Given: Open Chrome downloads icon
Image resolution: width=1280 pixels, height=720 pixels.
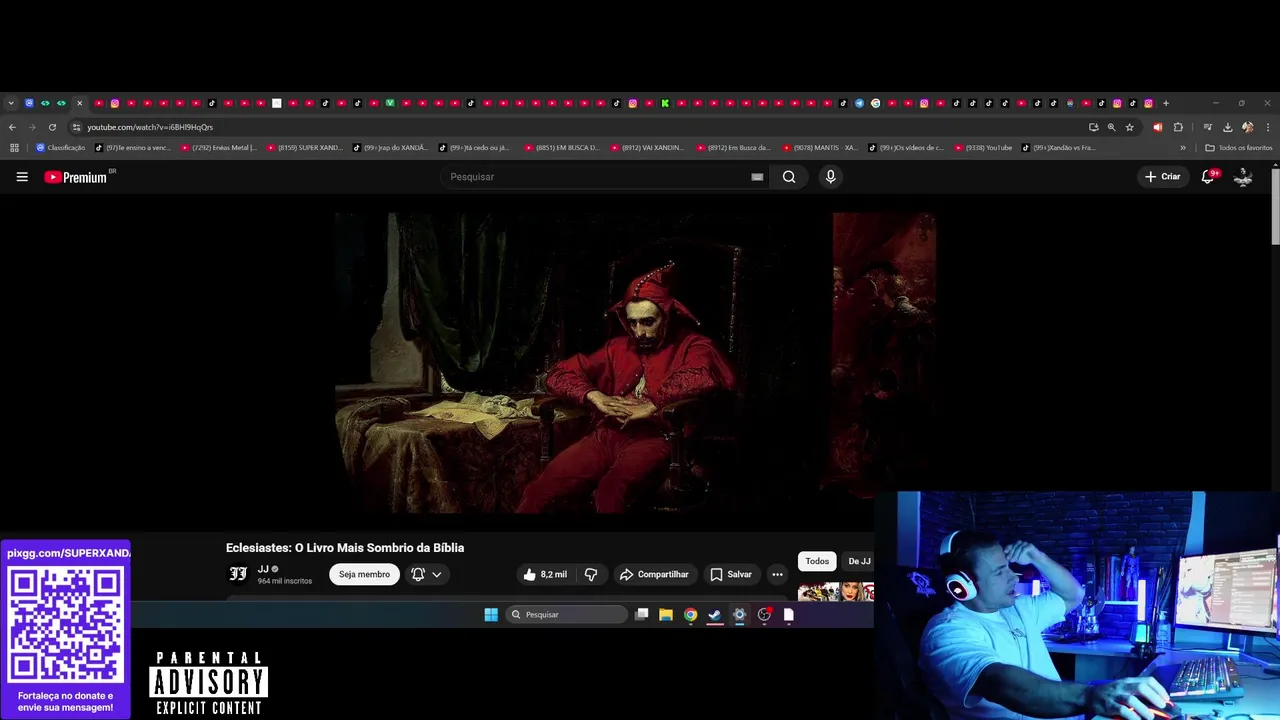Looking at the screenshot, I should click(1227, 127).
